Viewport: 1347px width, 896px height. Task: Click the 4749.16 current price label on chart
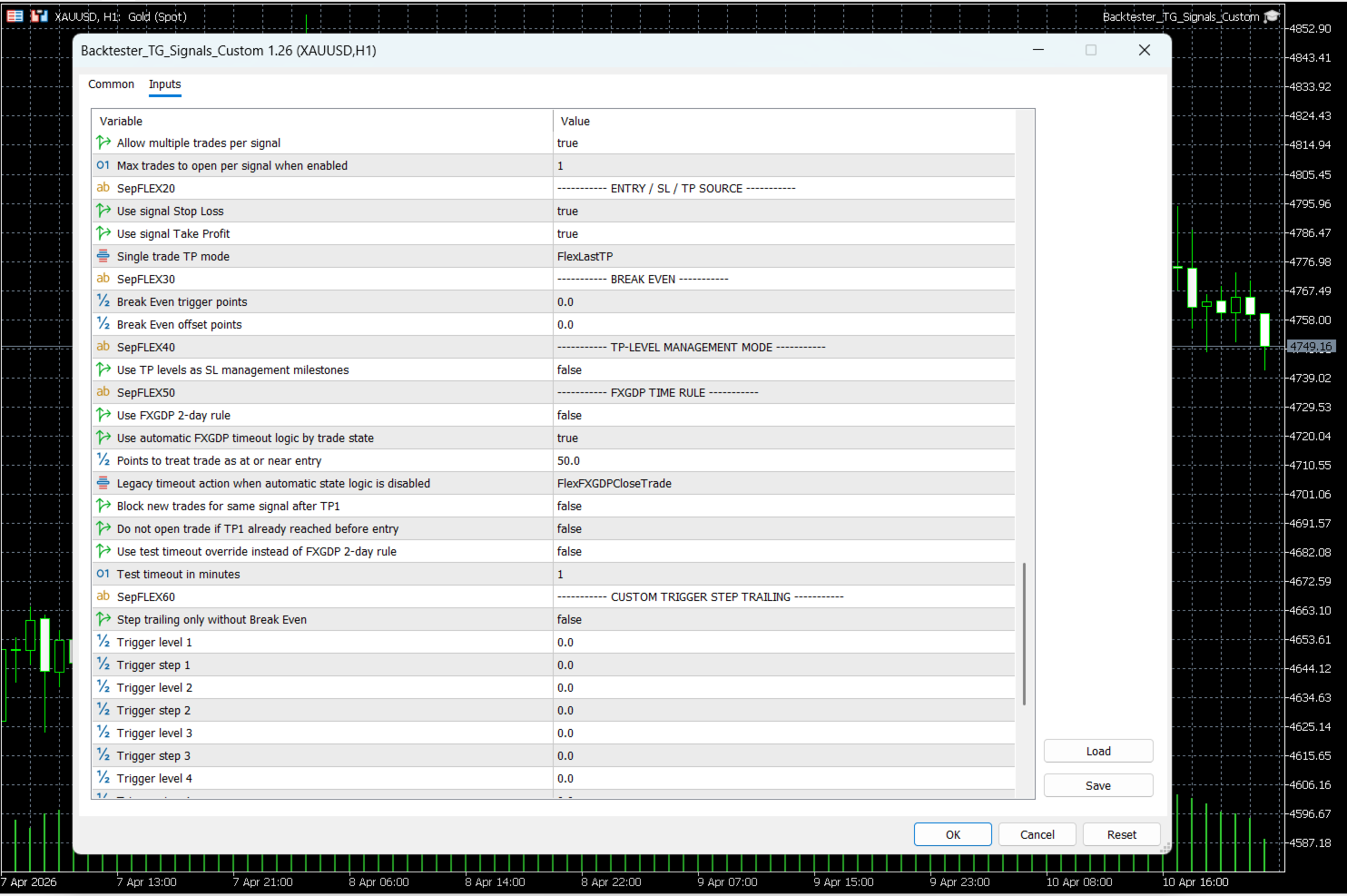(1311, 347)
